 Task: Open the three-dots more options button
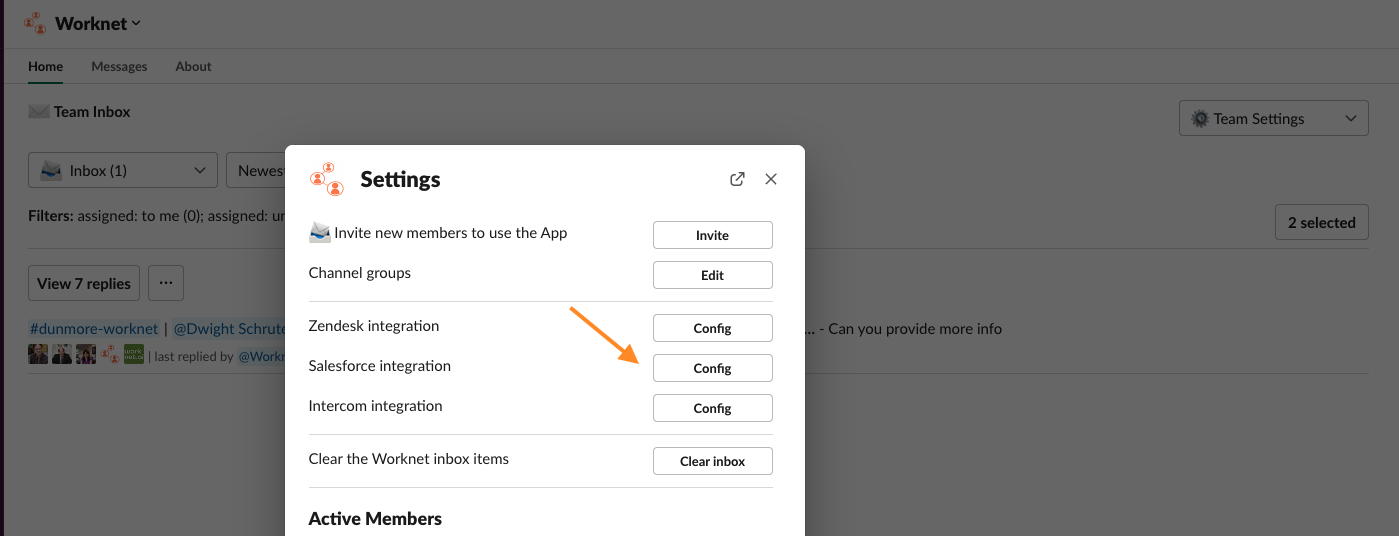[x=166, y=283]
